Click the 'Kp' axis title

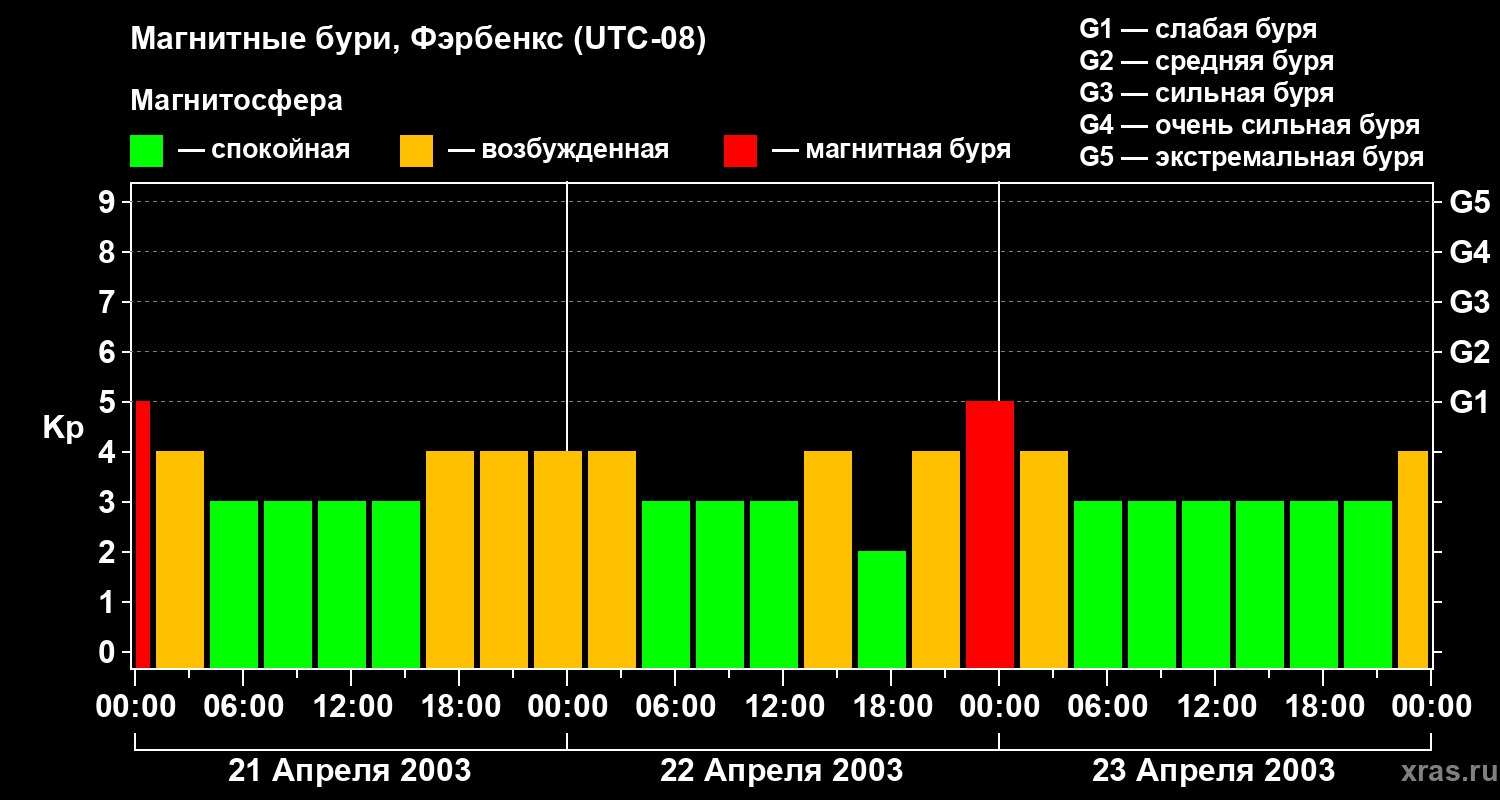[63, 428]
